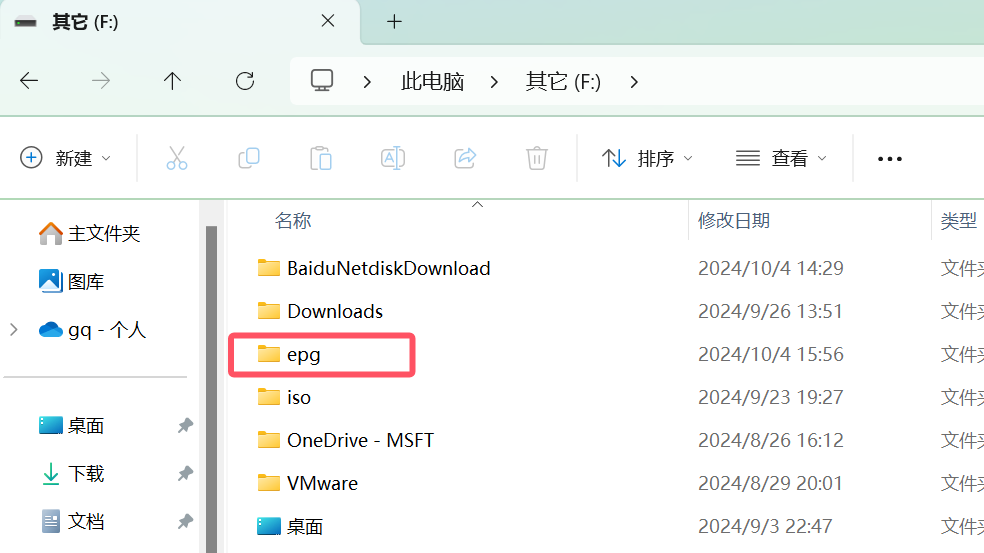Open a new tab with plus button
This screenshot has height=553, width=984.
click(x=394, y=22)
